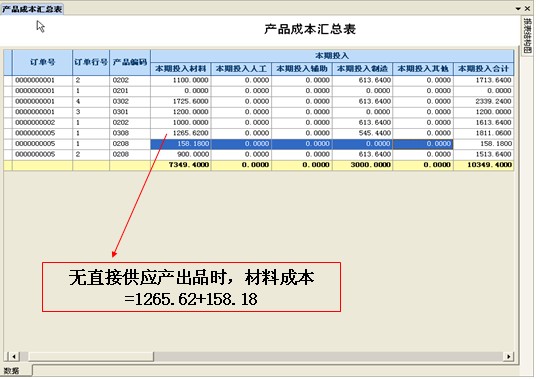This screenshot has width=536, height=379.
Task: Click the total cell showing 10349.4000
Action: point(484,165)
